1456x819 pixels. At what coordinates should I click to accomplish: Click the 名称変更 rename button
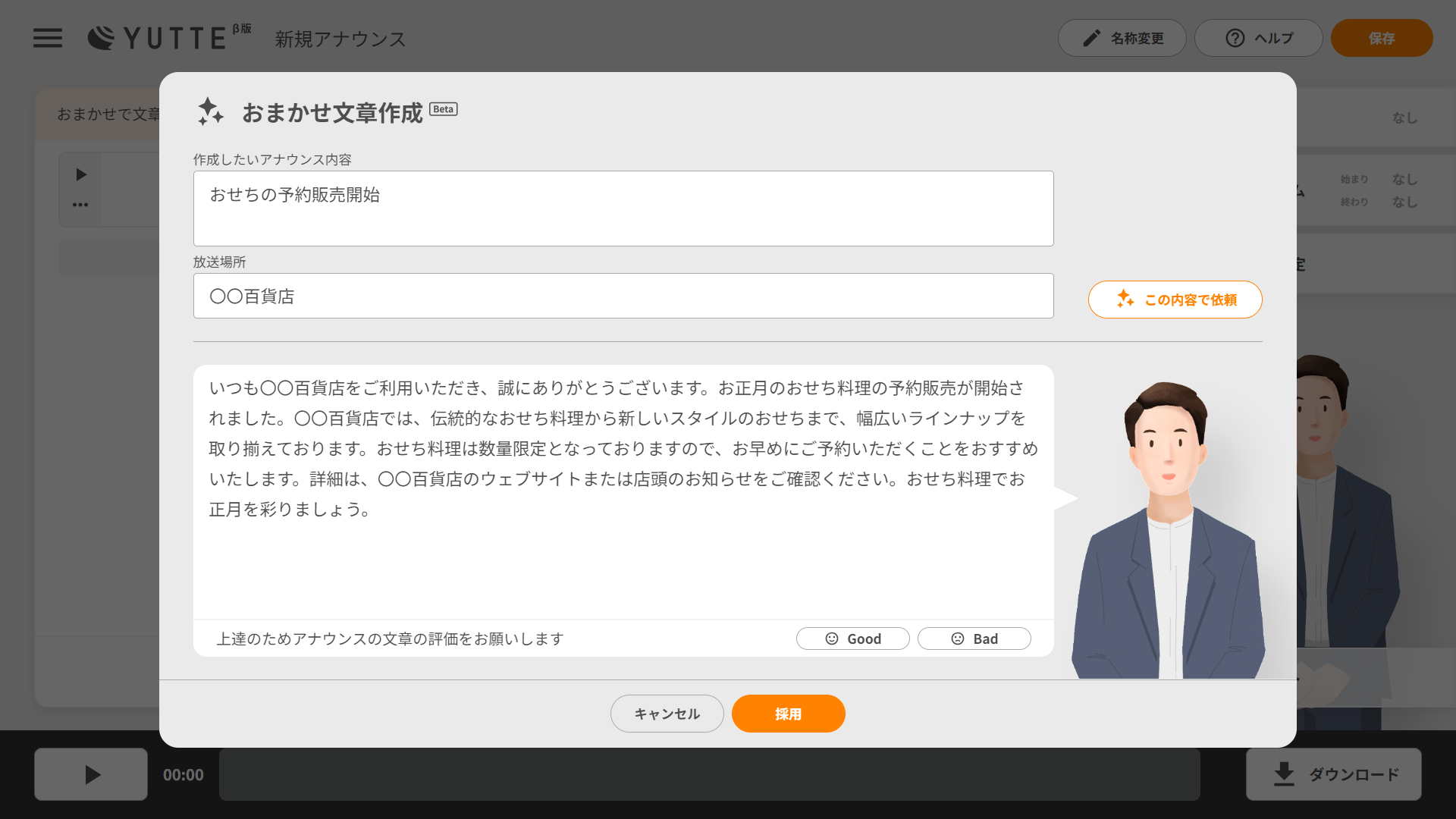1122,38
